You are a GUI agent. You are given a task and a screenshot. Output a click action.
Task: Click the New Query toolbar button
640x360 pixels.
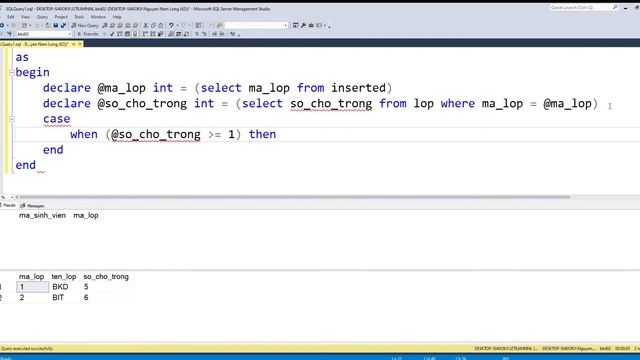pos(84,25)
